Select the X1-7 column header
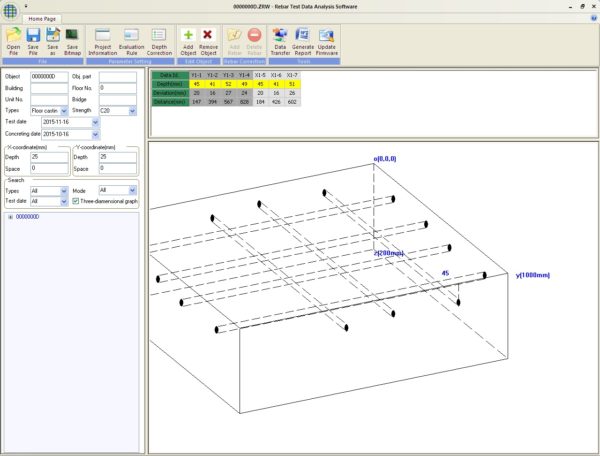The width and height of the screenshot is (600, 456). (292, 75)
